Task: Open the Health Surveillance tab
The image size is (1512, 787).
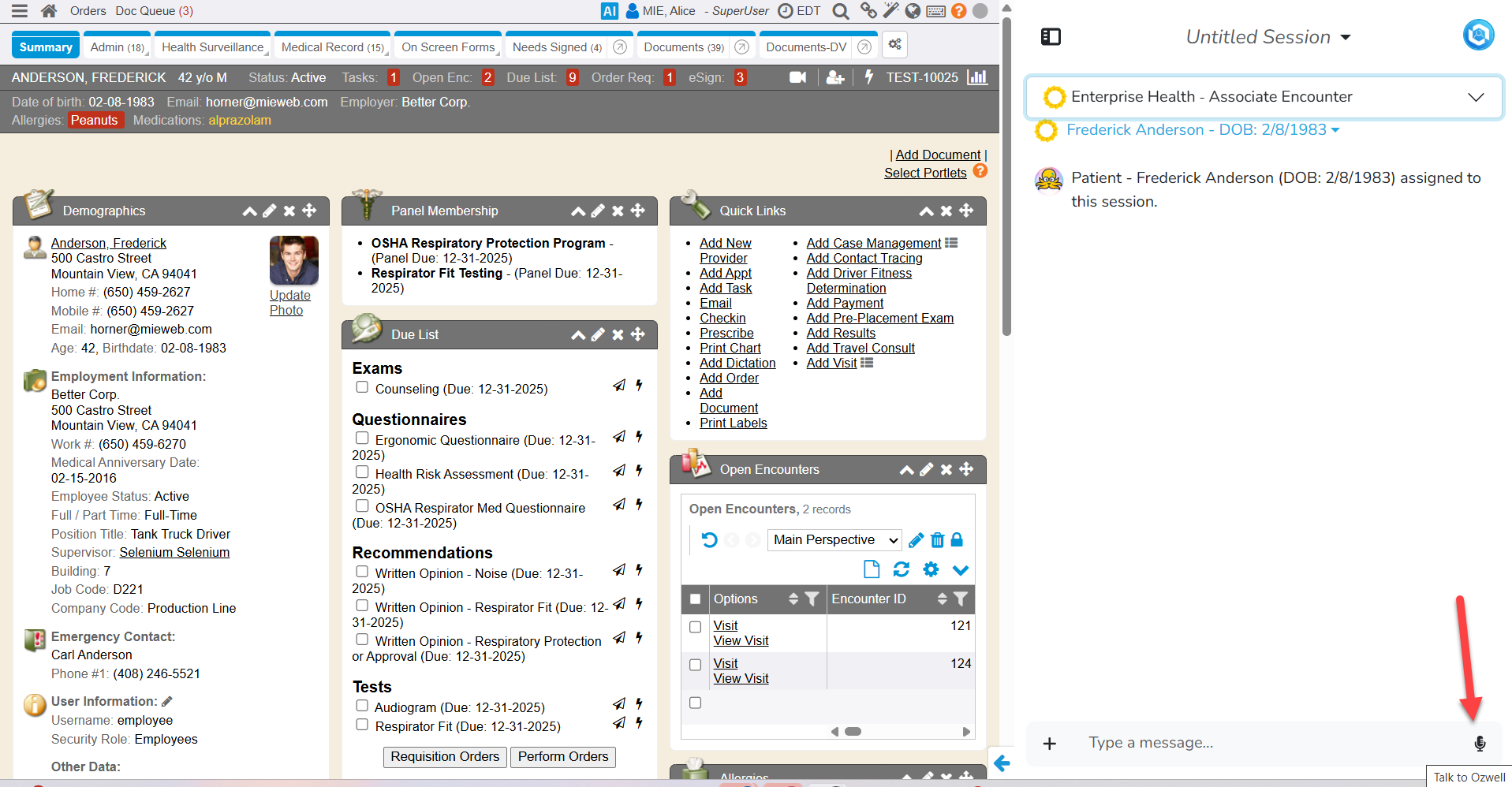Action: [212, 47]
